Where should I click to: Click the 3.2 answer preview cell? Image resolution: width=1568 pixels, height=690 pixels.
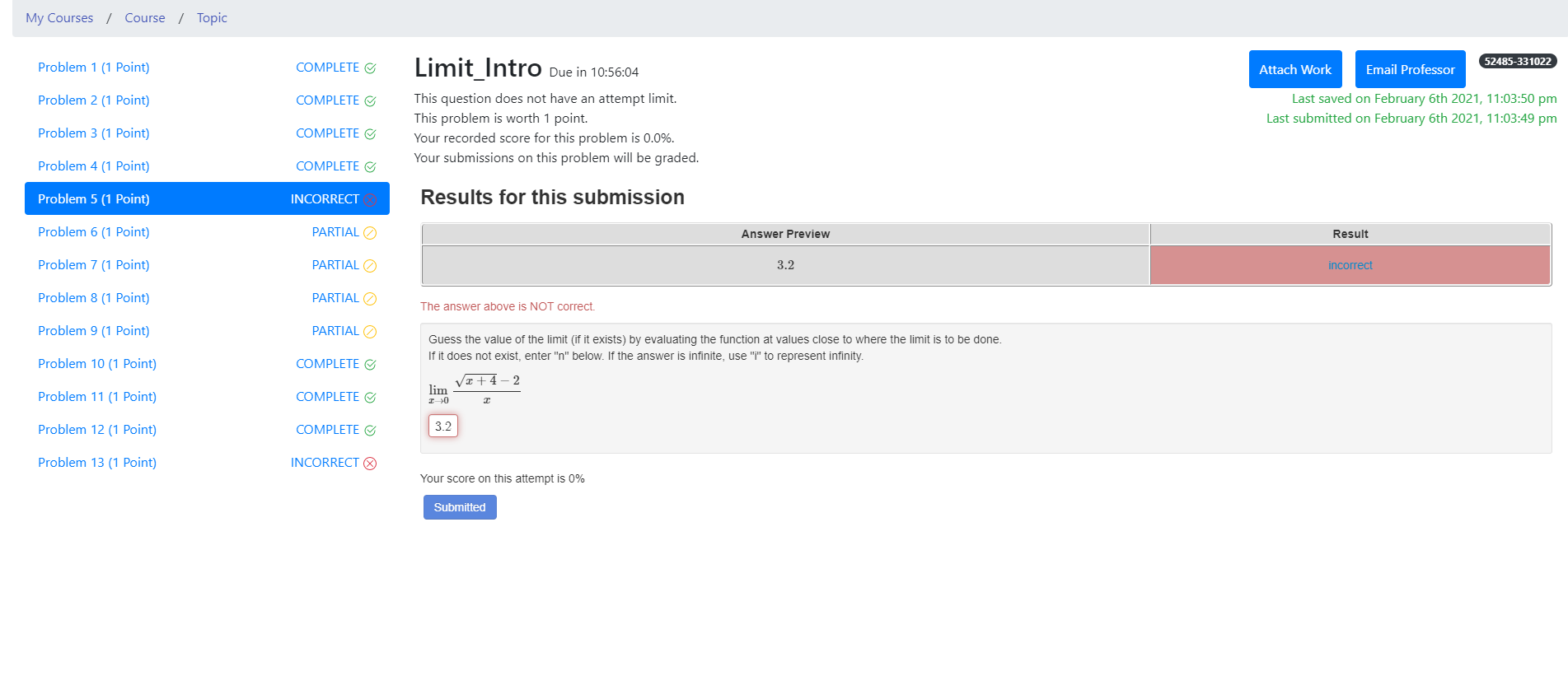click(x=785, y=265)
